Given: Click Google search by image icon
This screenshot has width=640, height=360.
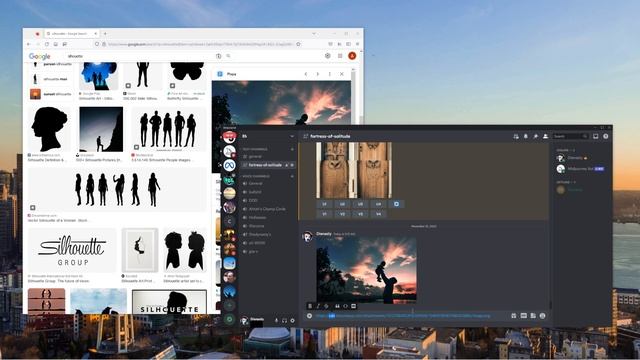Looking at the screenshot, I should pos(218,56).
